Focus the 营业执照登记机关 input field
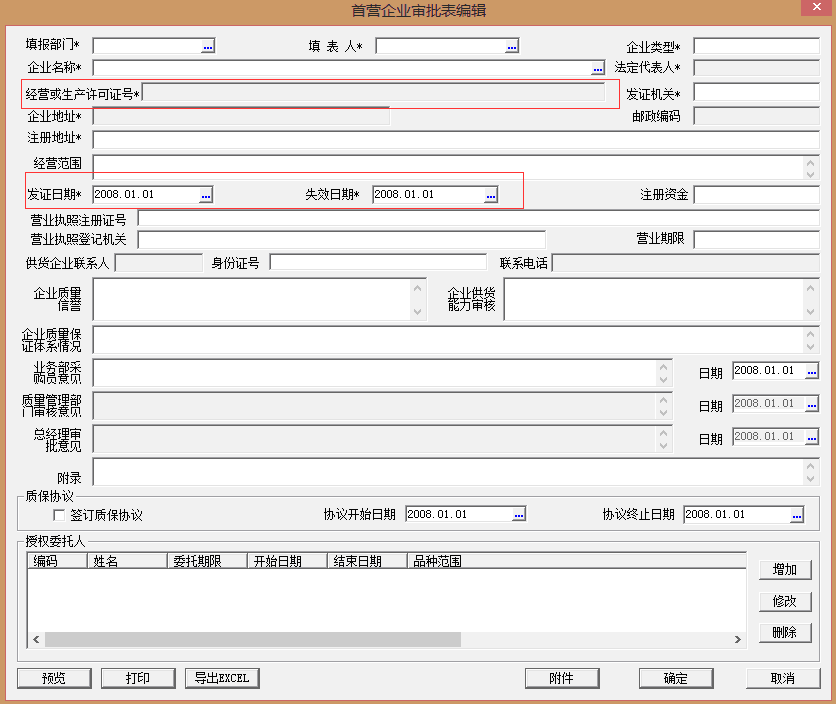 [x=342, y=239]
